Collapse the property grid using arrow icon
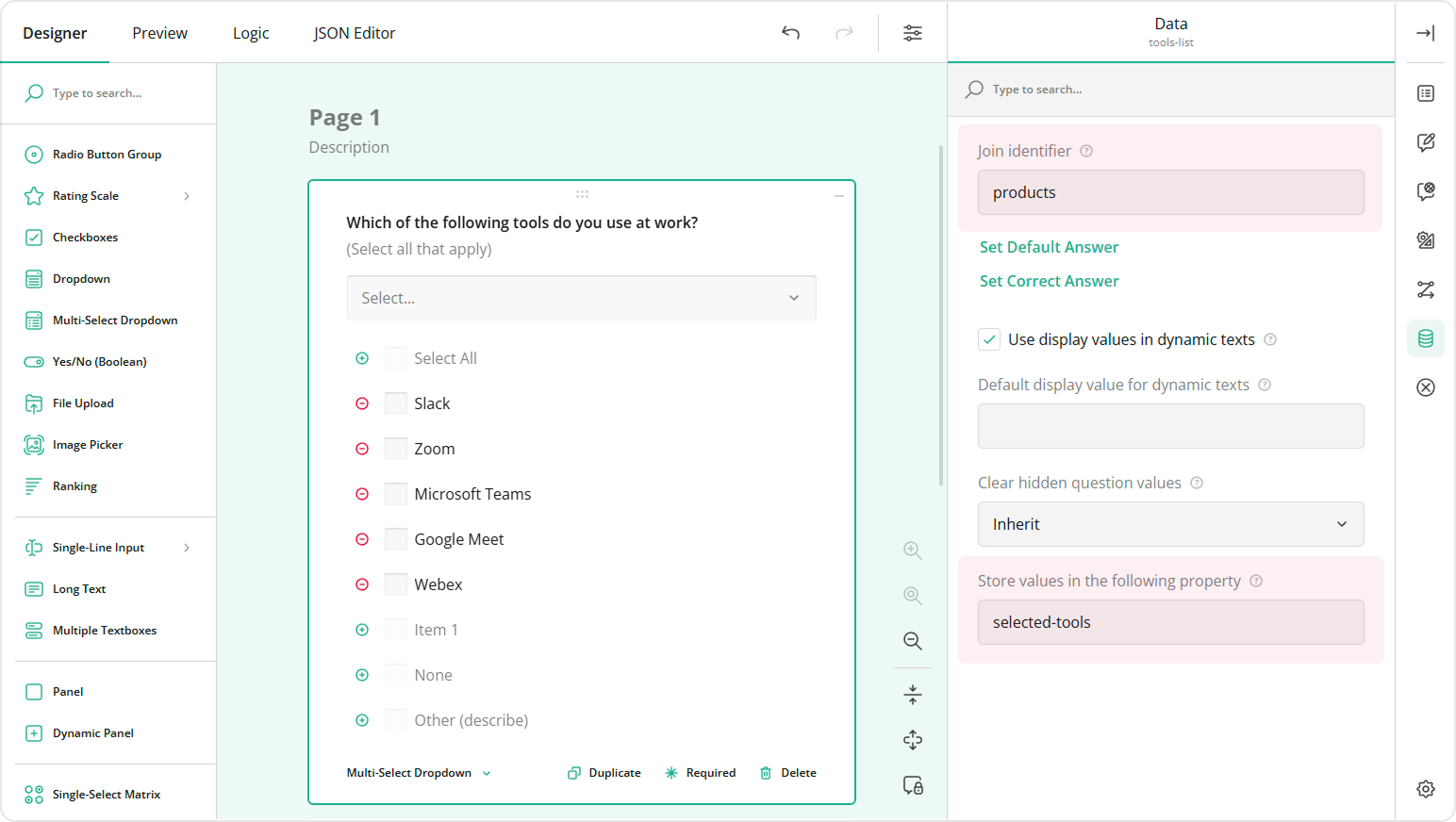1456x822 pixels. pos(1425,33)
